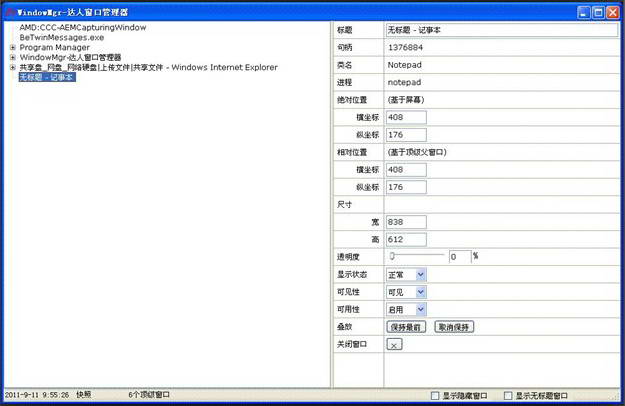Click the relative position 横坐标 field
The height and width of the screenshot is (406, 625).
click(x=406, y=170)
